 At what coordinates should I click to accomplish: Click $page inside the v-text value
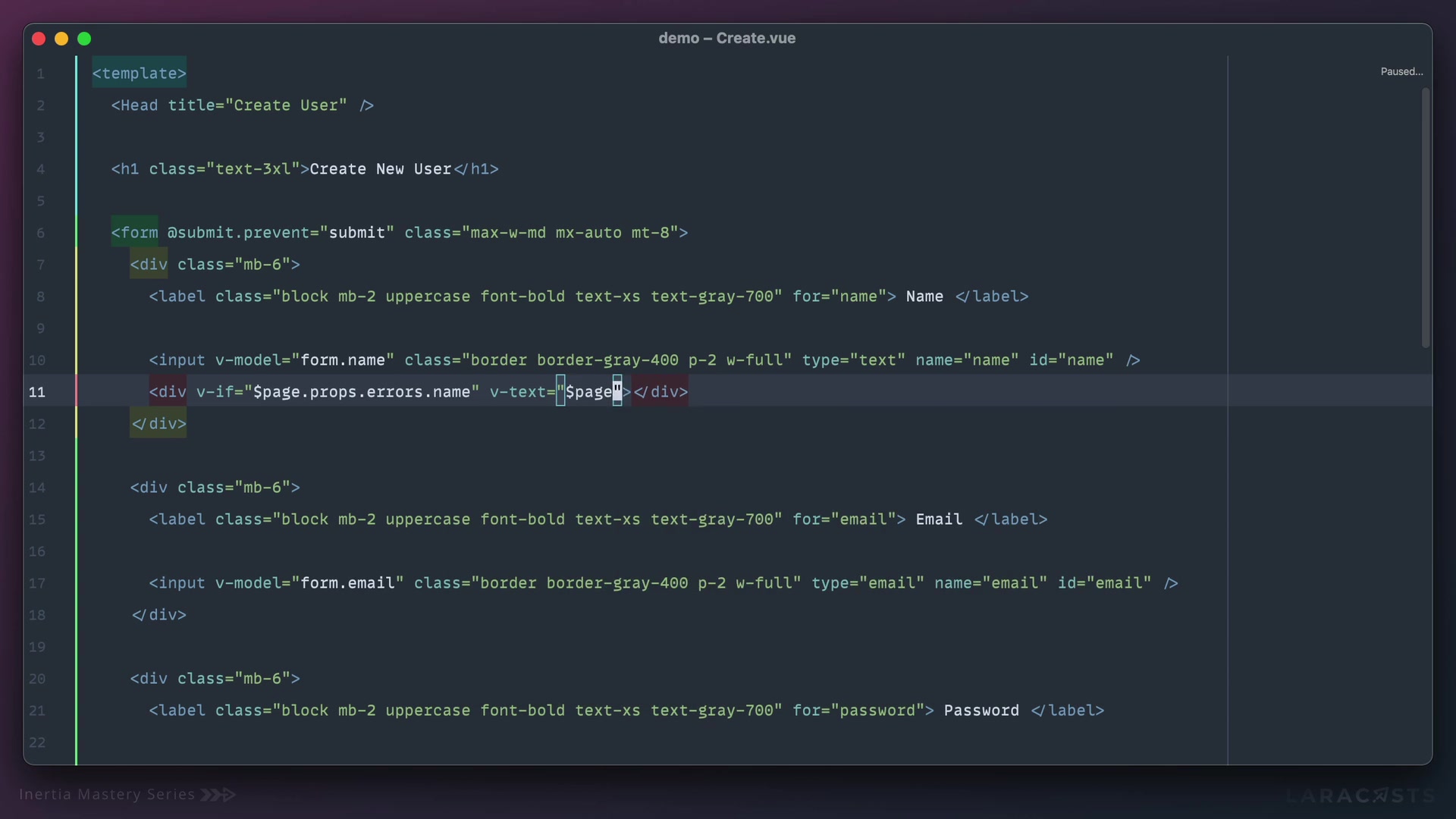(x=589, y=392)
